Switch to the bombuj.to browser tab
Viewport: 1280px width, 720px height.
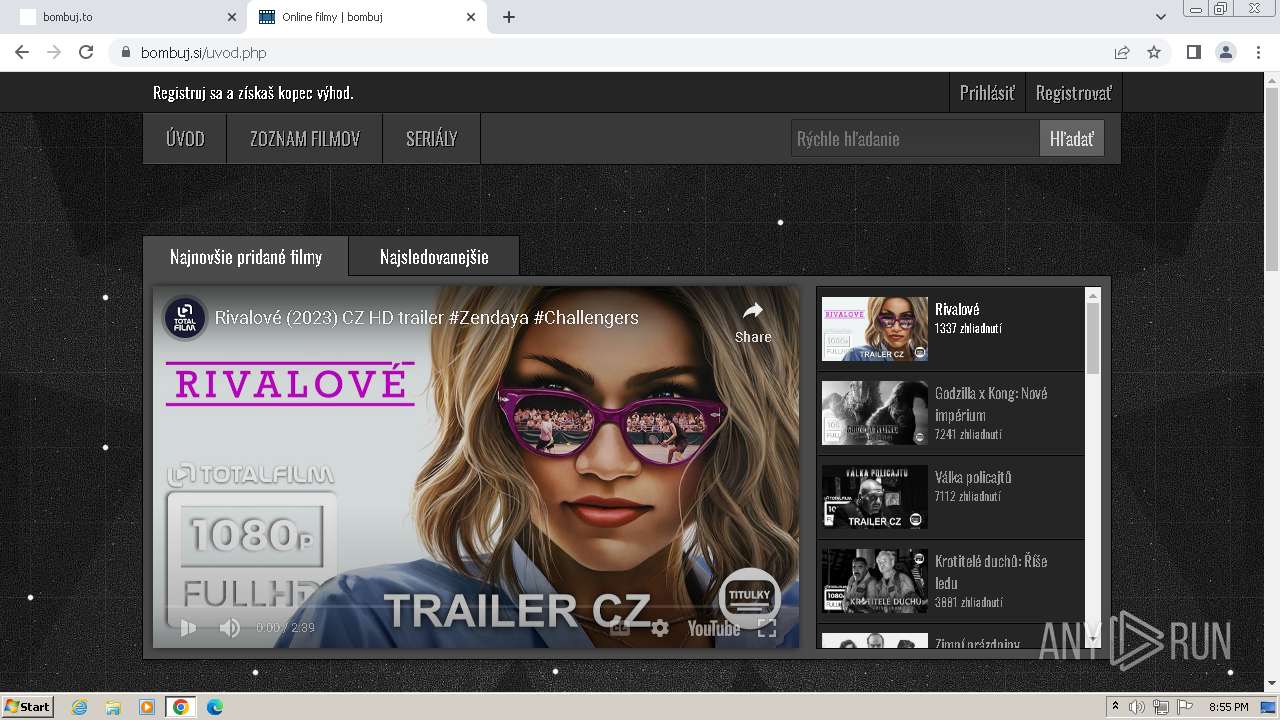click(x=125, y=17)
